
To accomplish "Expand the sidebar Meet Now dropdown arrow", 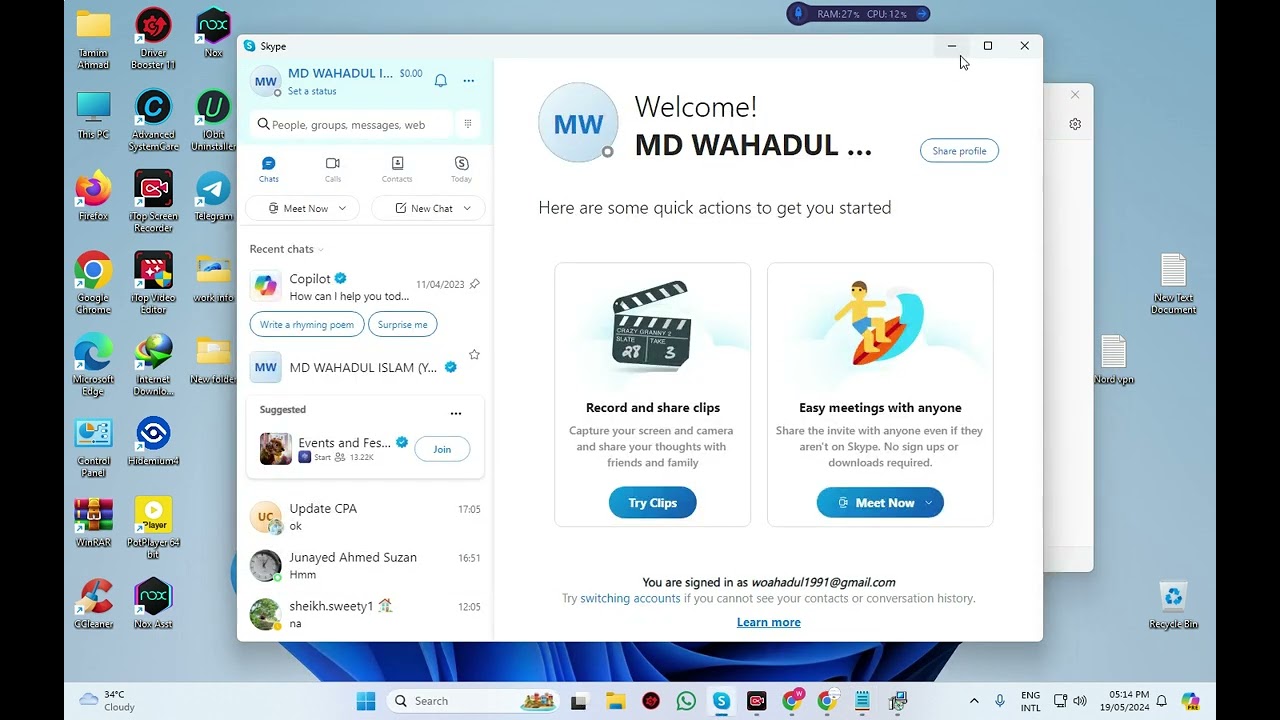I will pyautogui.click(x=342, y=208).
